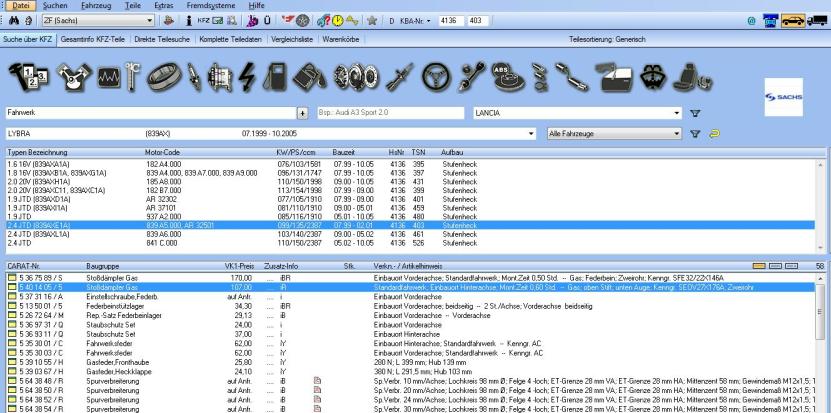This screenshot has width=831, height=413.
Task: Open the service wrench 1-2-3 category
Action: point(29,77)
